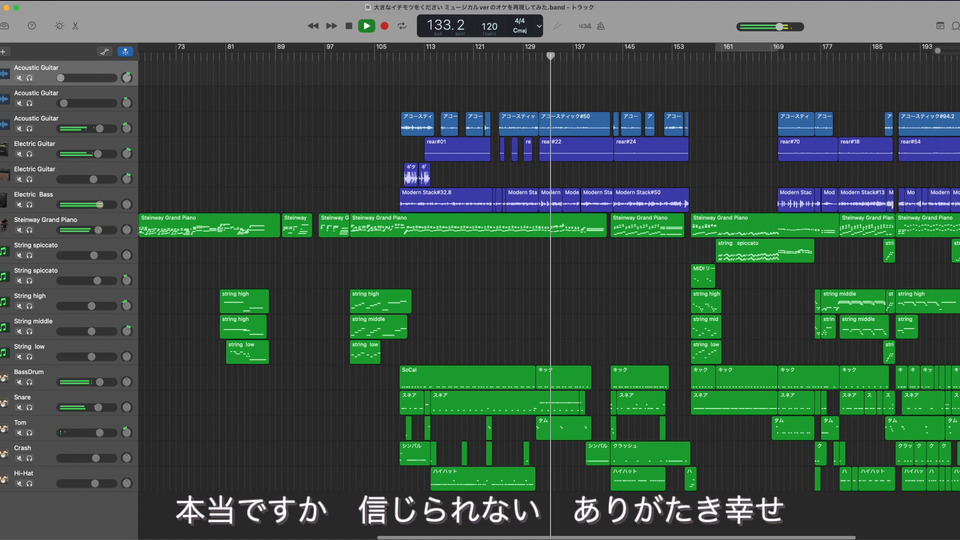960x540 pixels.
Task: Toggle the blue Catch Playhead button
Action: (x=125, y=51)
